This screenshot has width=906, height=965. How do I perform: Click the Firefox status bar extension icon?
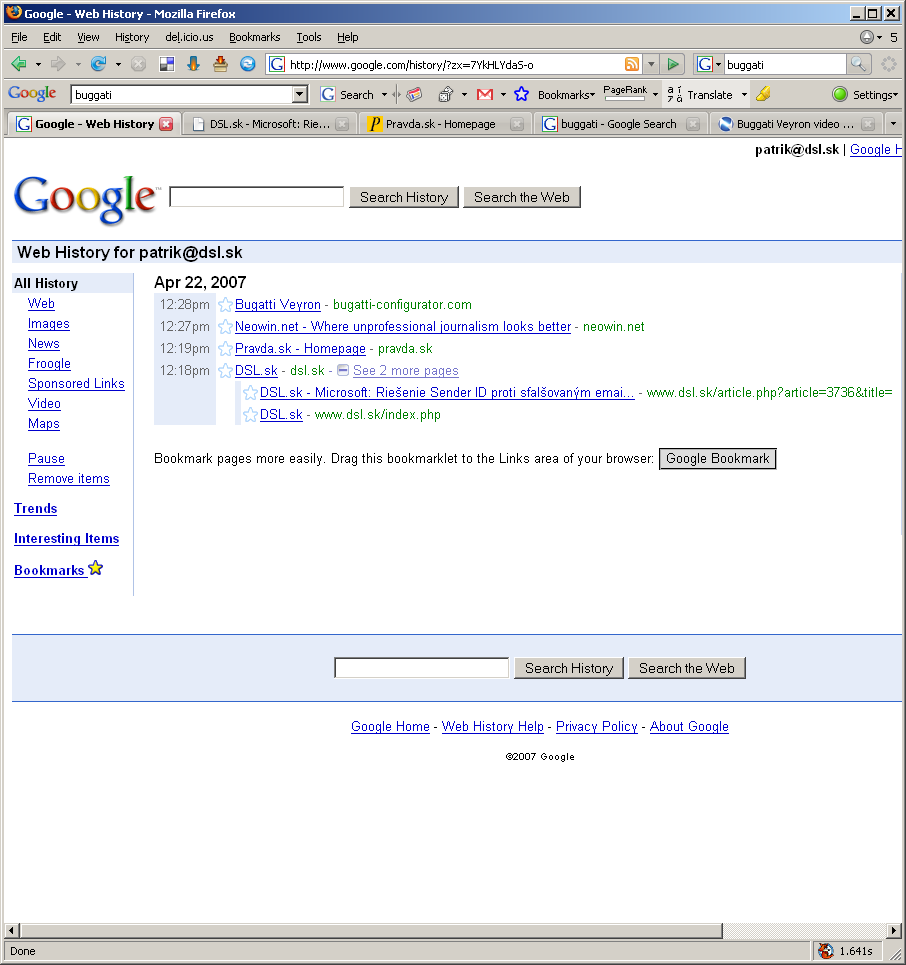(825, 951)
